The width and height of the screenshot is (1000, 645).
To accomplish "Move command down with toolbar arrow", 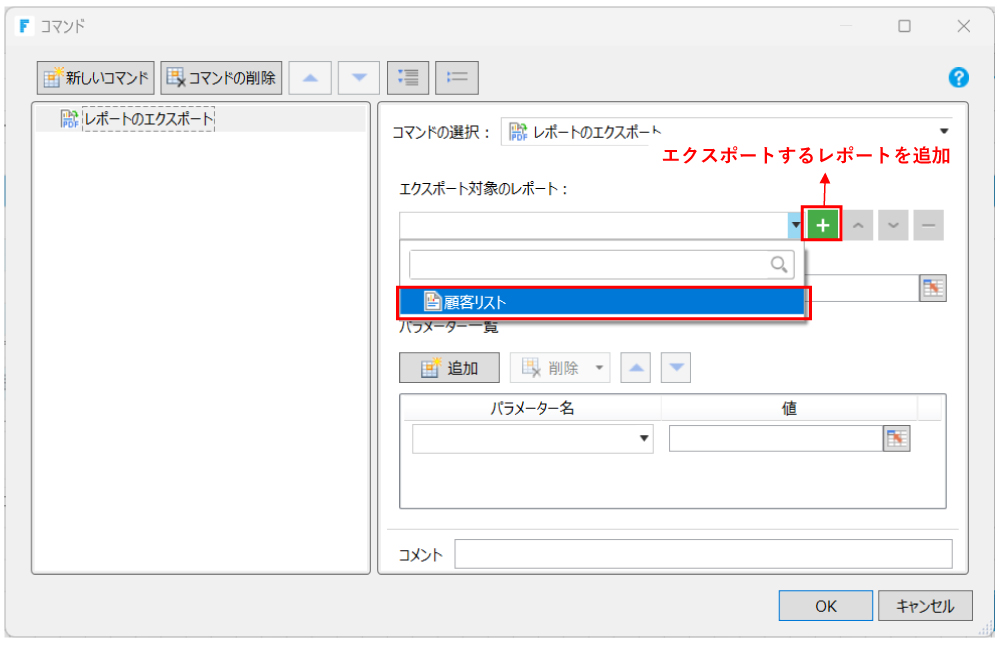I will coord(359,77).
